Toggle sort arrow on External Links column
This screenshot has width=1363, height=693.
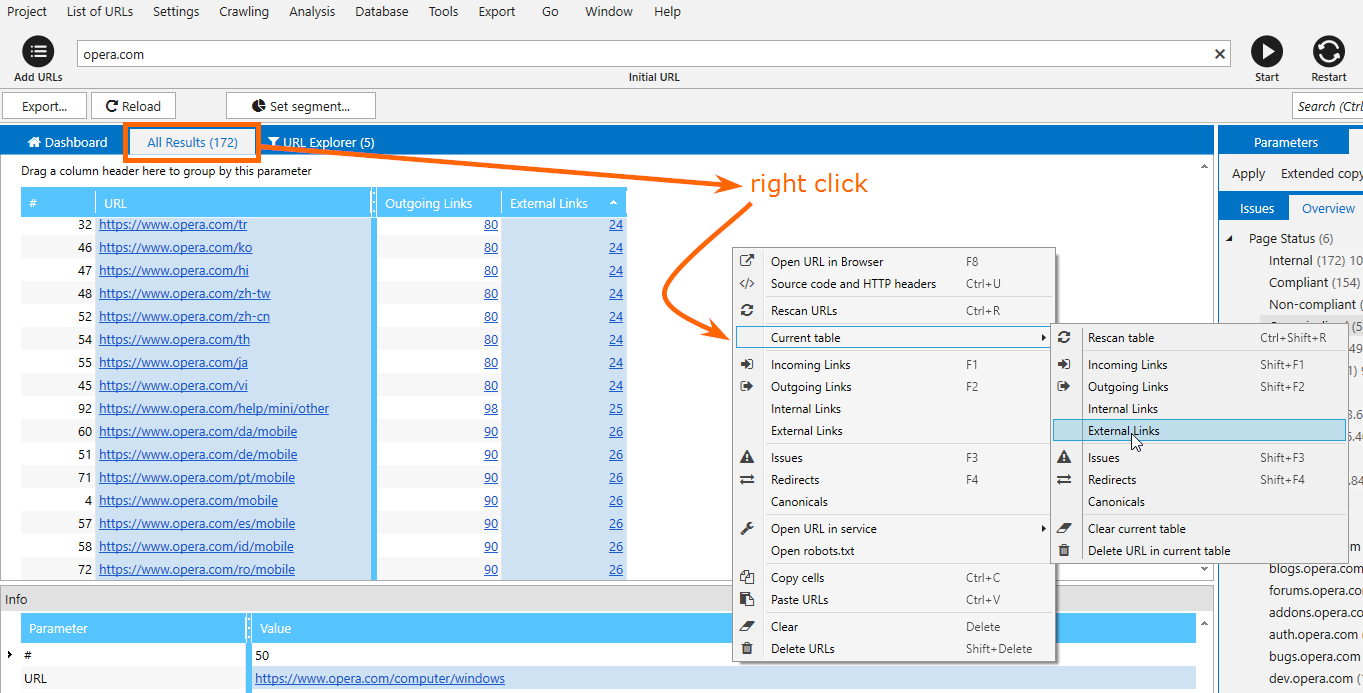(x=613, y=203)
